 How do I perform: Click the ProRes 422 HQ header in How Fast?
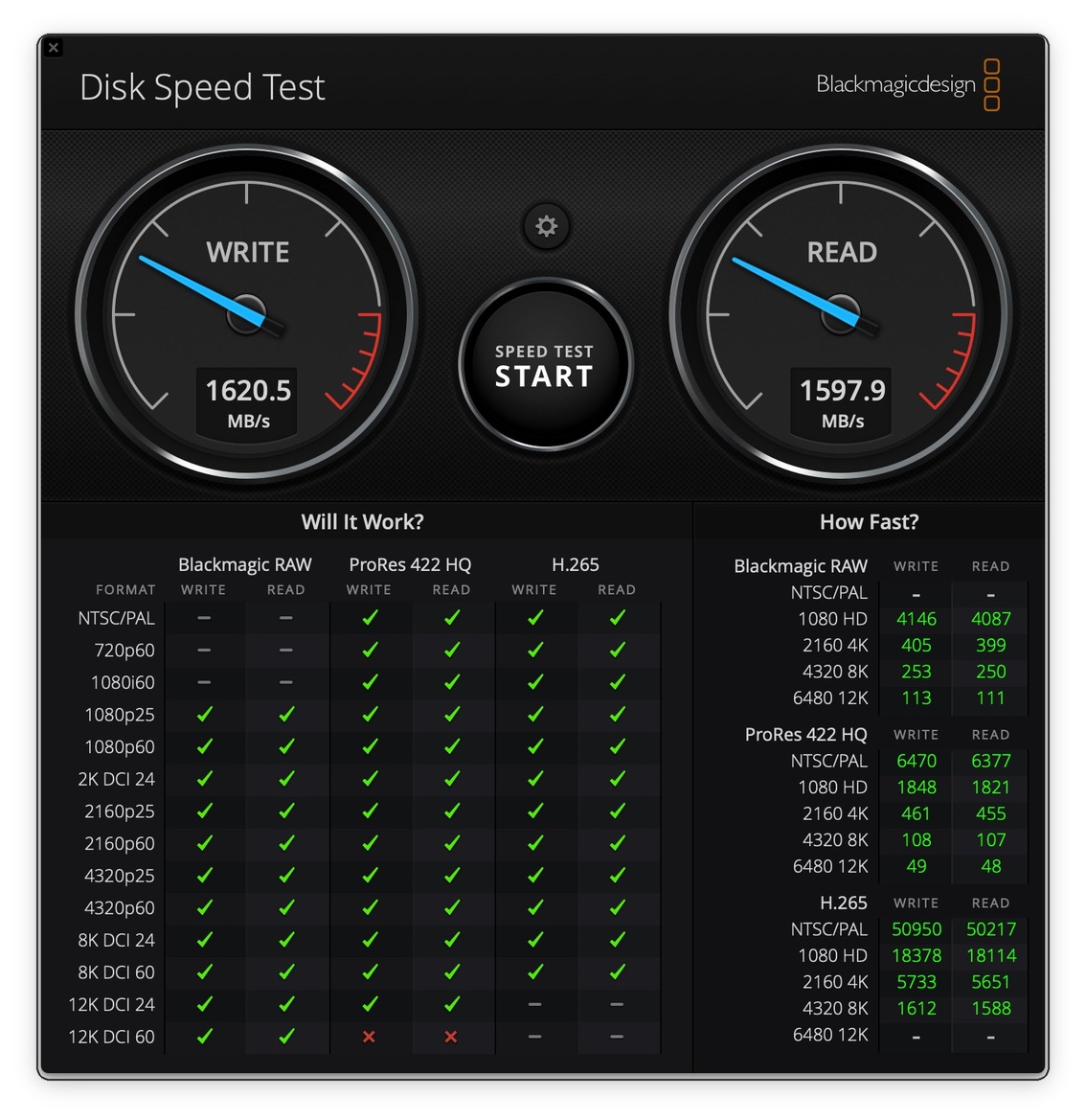point(805,734)
